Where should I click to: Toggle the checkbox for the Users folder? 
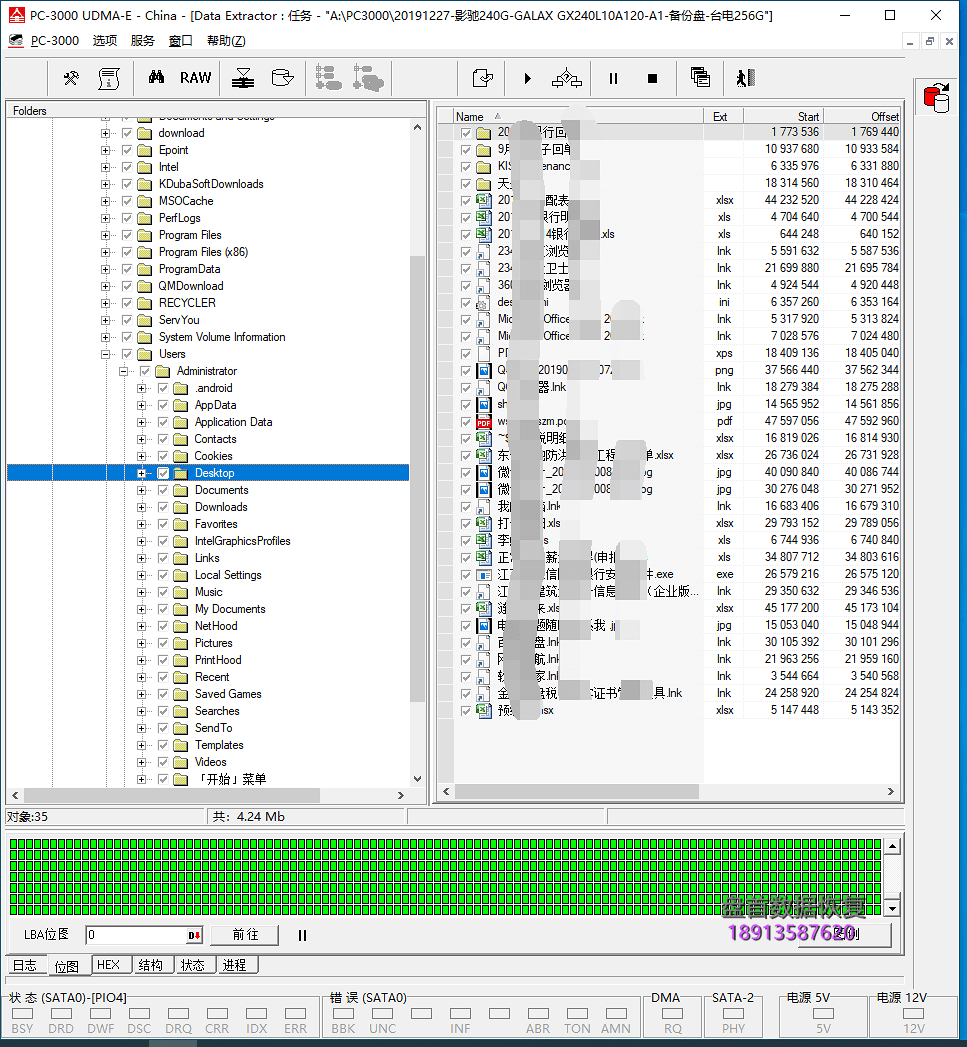pos(127,354)
